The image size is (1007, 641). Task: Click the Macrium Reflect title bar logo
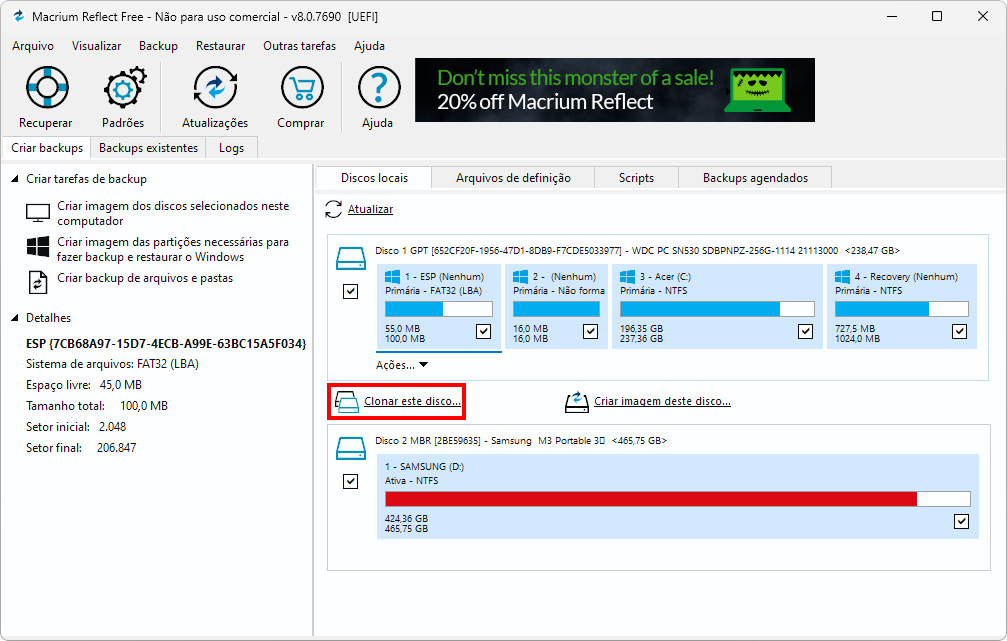18,16
